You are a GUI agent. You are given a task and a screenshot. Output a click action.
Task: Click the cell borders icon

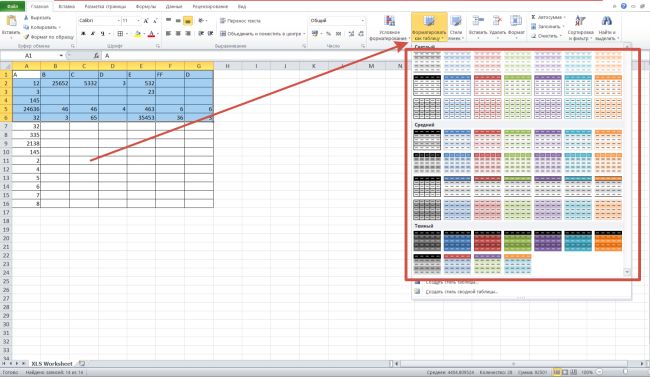120,34
